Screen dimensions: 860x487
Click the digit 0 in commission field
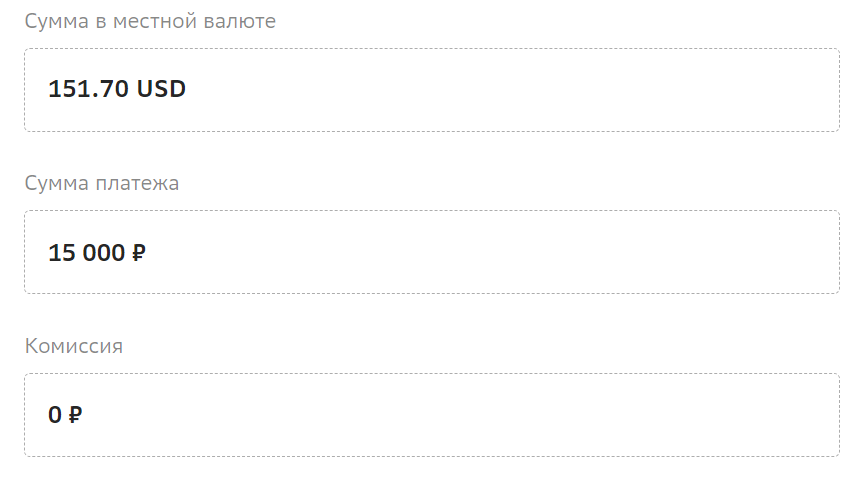tap(55, 415)
